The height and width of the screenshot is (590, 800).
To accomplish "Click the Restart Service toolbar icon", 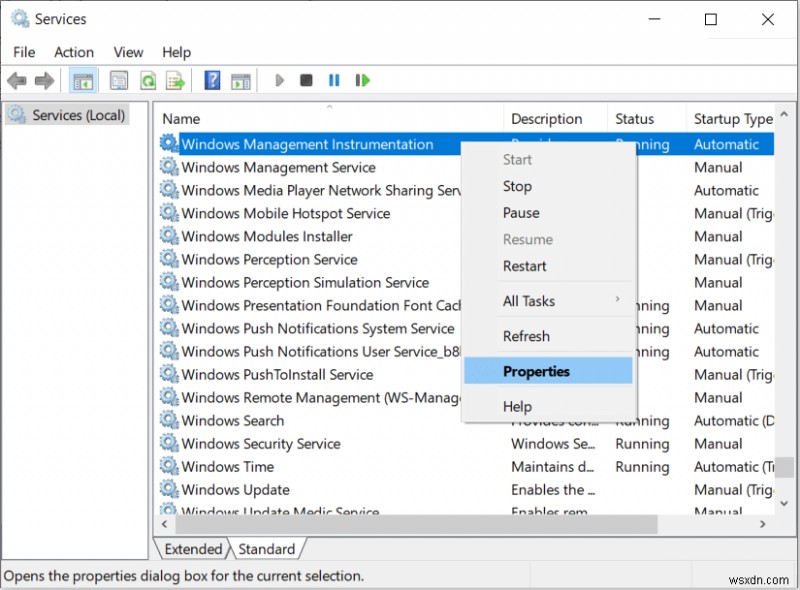I will tap(362, 80).
